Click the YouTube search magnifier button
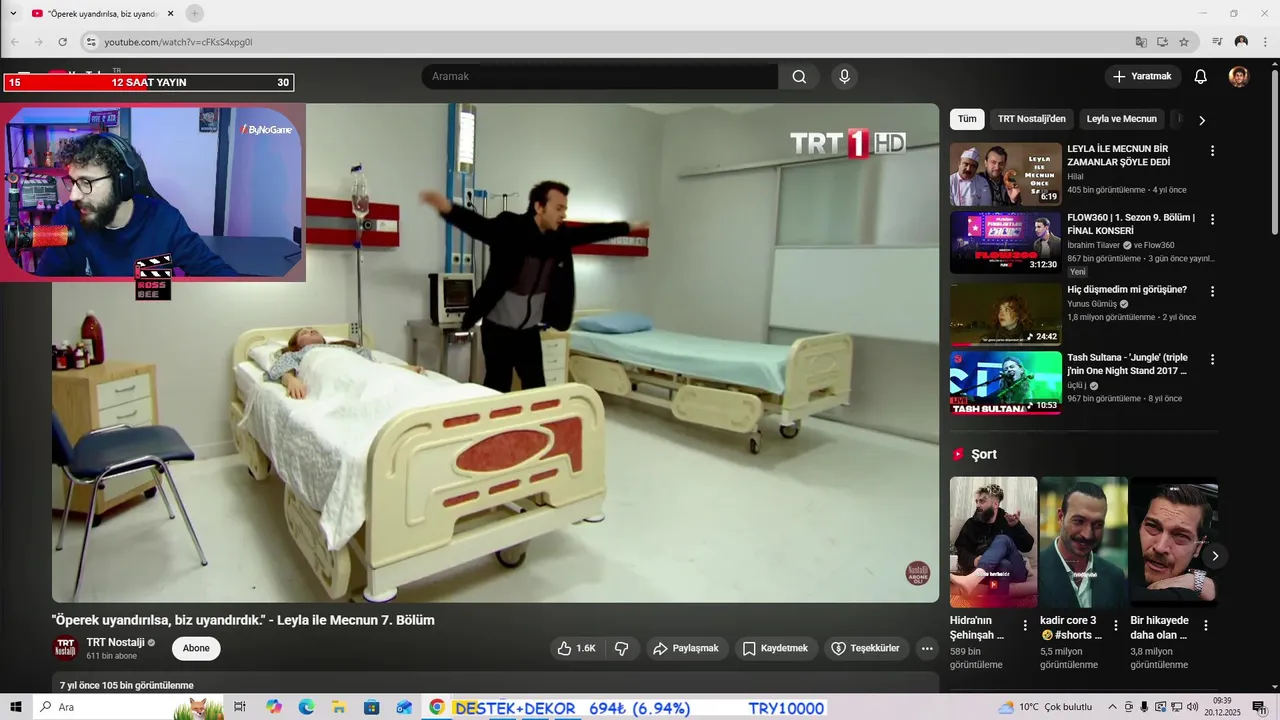Viewport: 1280px width, 720px height. coord(799,76)
